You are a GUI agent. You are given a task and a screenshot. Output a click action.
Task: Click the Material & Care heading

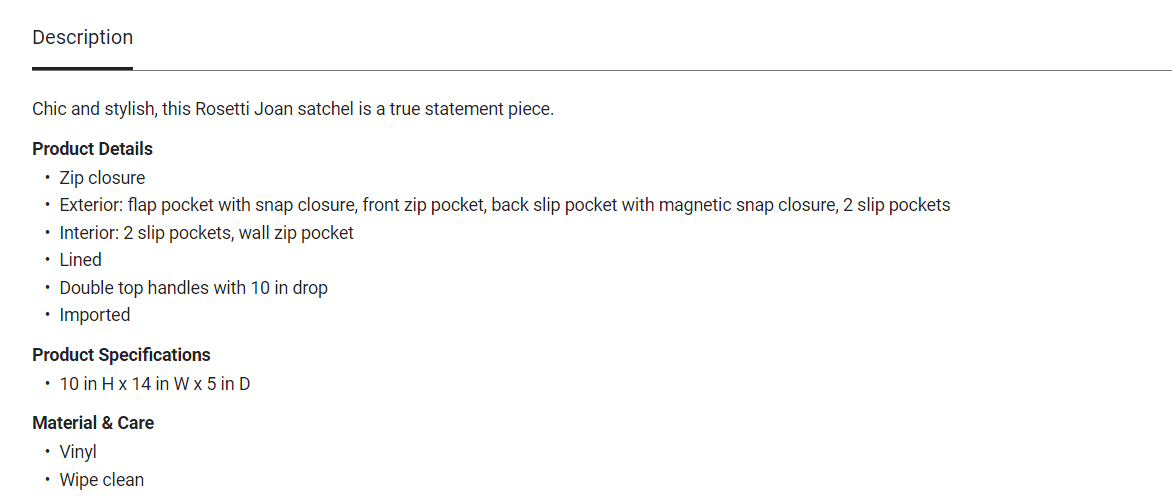tap(93, 423)
